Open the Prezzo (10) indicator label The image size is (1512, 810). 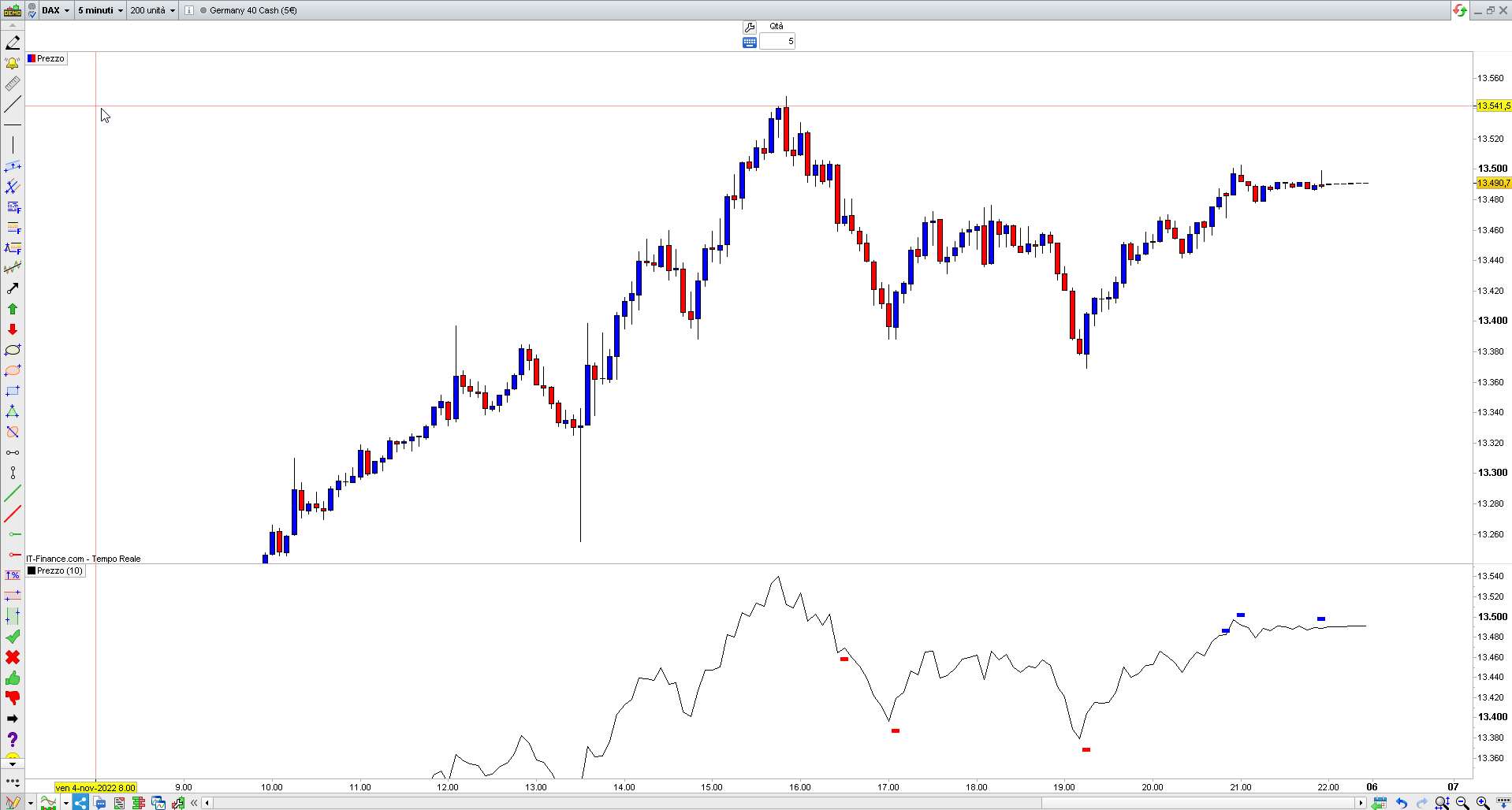pyautogui.click(x=55, y=570)
